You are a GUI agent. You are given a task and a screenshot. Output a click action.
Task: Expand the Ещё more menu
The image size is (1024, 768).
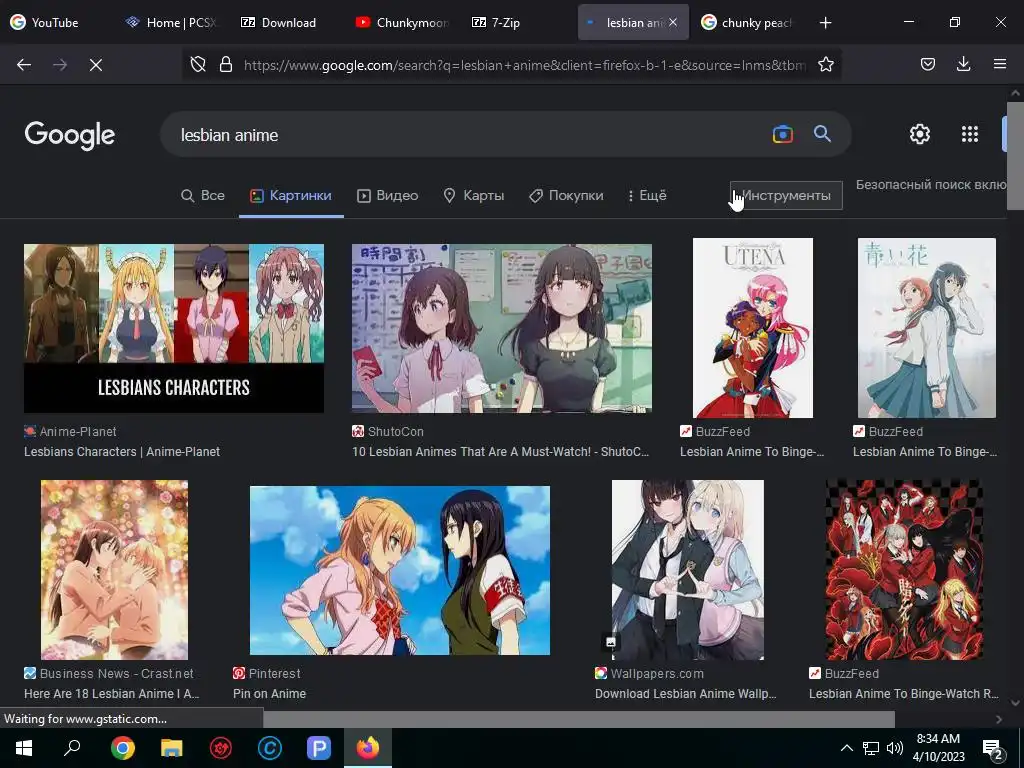(x=647, y=195)
